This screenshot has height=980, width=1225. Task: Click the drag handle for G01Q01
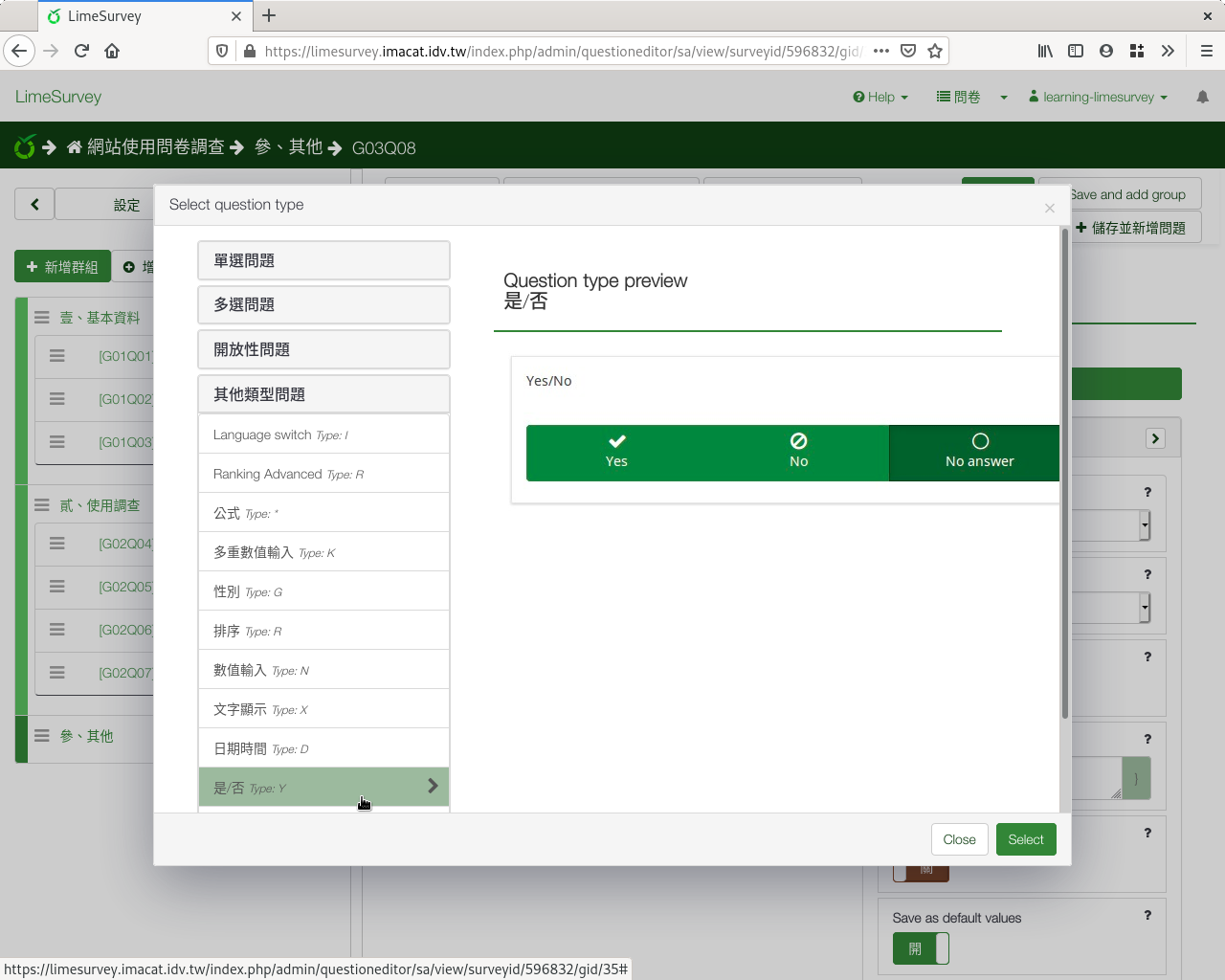(x=57, y=356)
